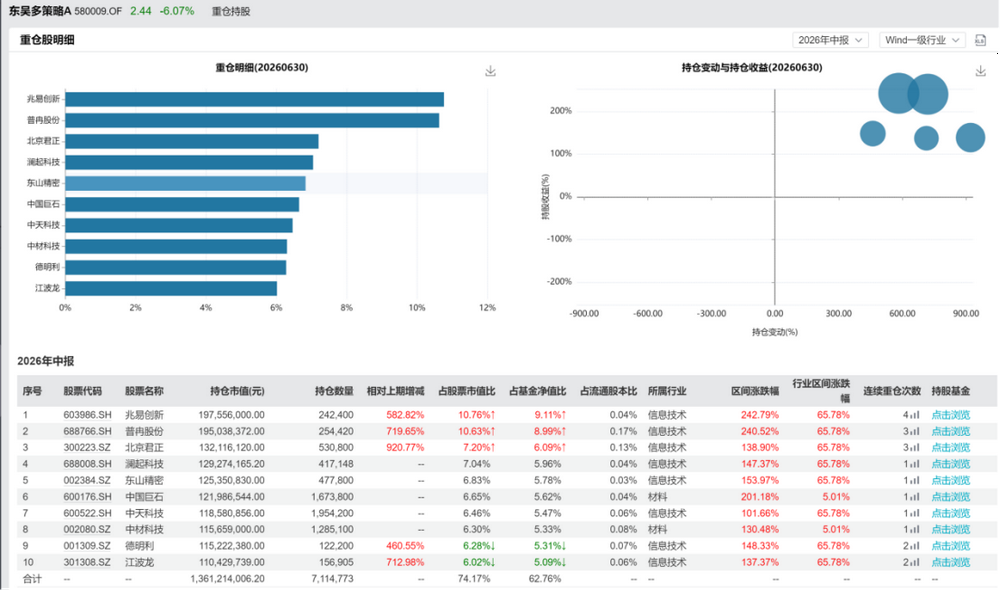Sort table by 占股票市值比 column header
The height and width of the screenshot is (591, 1000).
point(466,391)
